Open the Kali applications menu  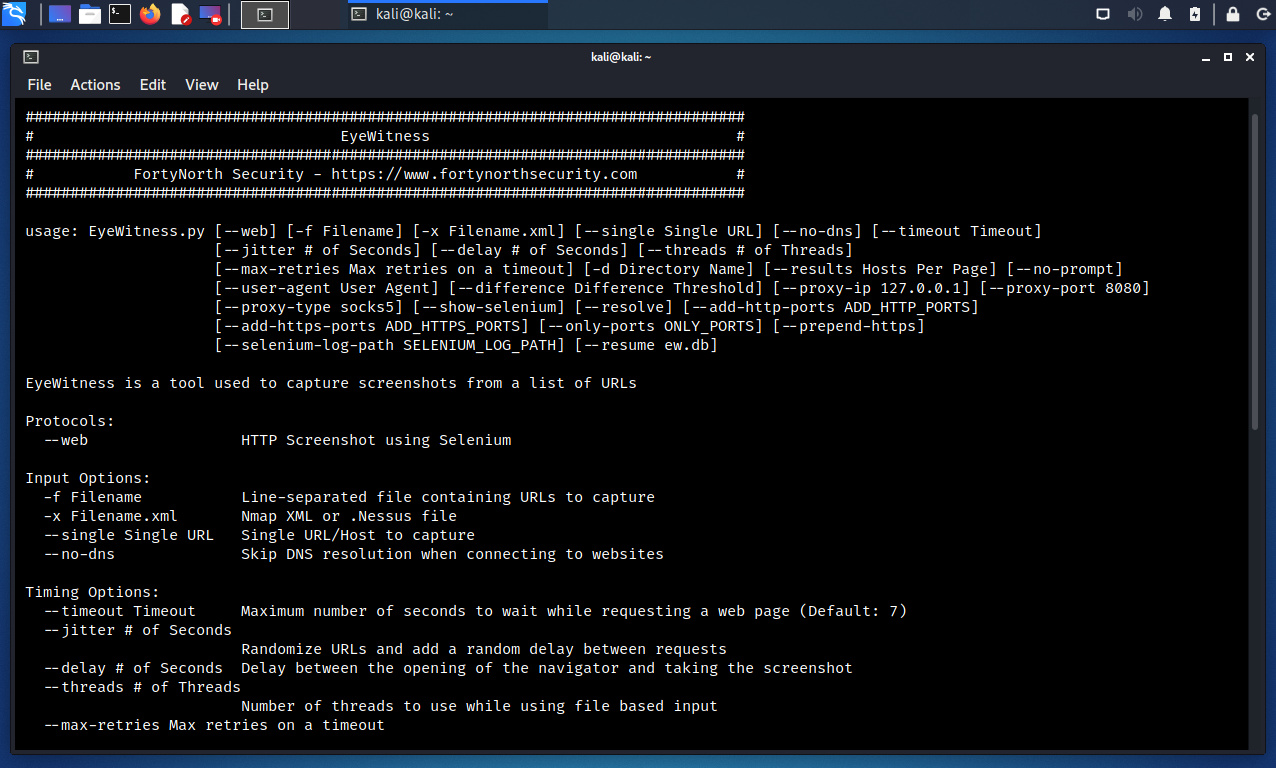point(16,14)
